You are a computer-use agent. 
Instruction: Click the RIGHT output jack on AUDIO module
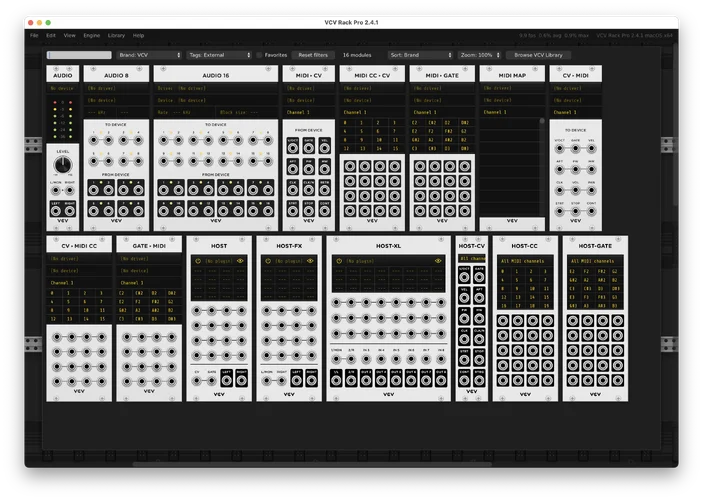point(70,211)
